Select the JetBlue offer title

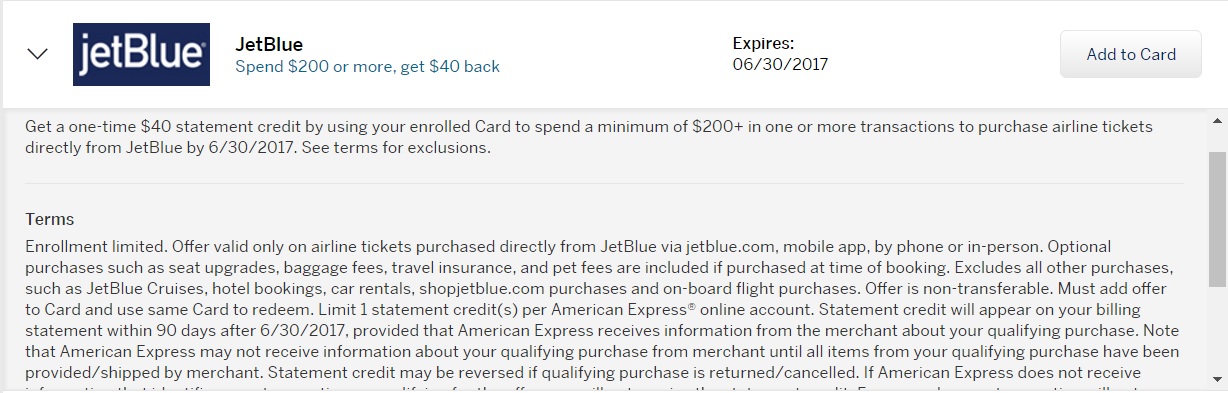pos(268,44)
